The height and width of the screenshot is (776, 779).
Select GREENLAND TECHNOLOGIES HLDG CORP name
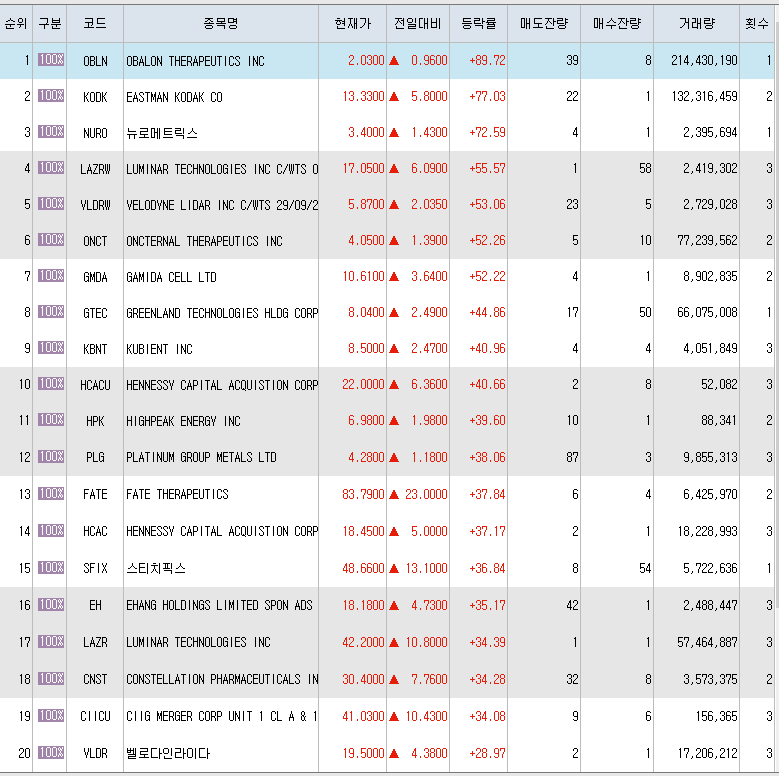tap(222, 313)
